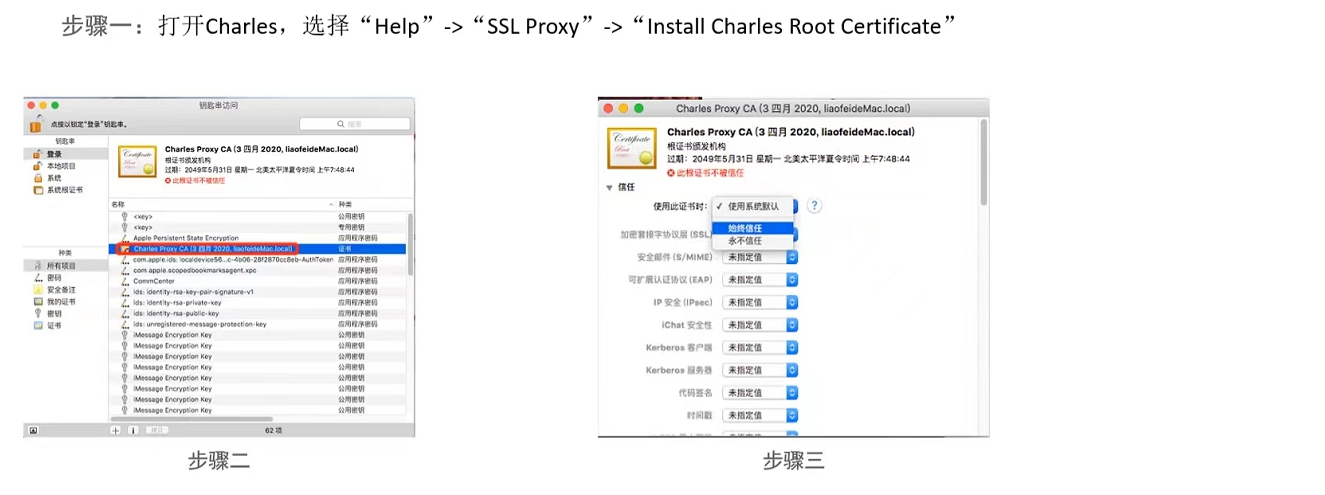Viewport: 1325px width, 495px height.
Task: Open the 时间戳 dropdown
Action: coord(760,415)
